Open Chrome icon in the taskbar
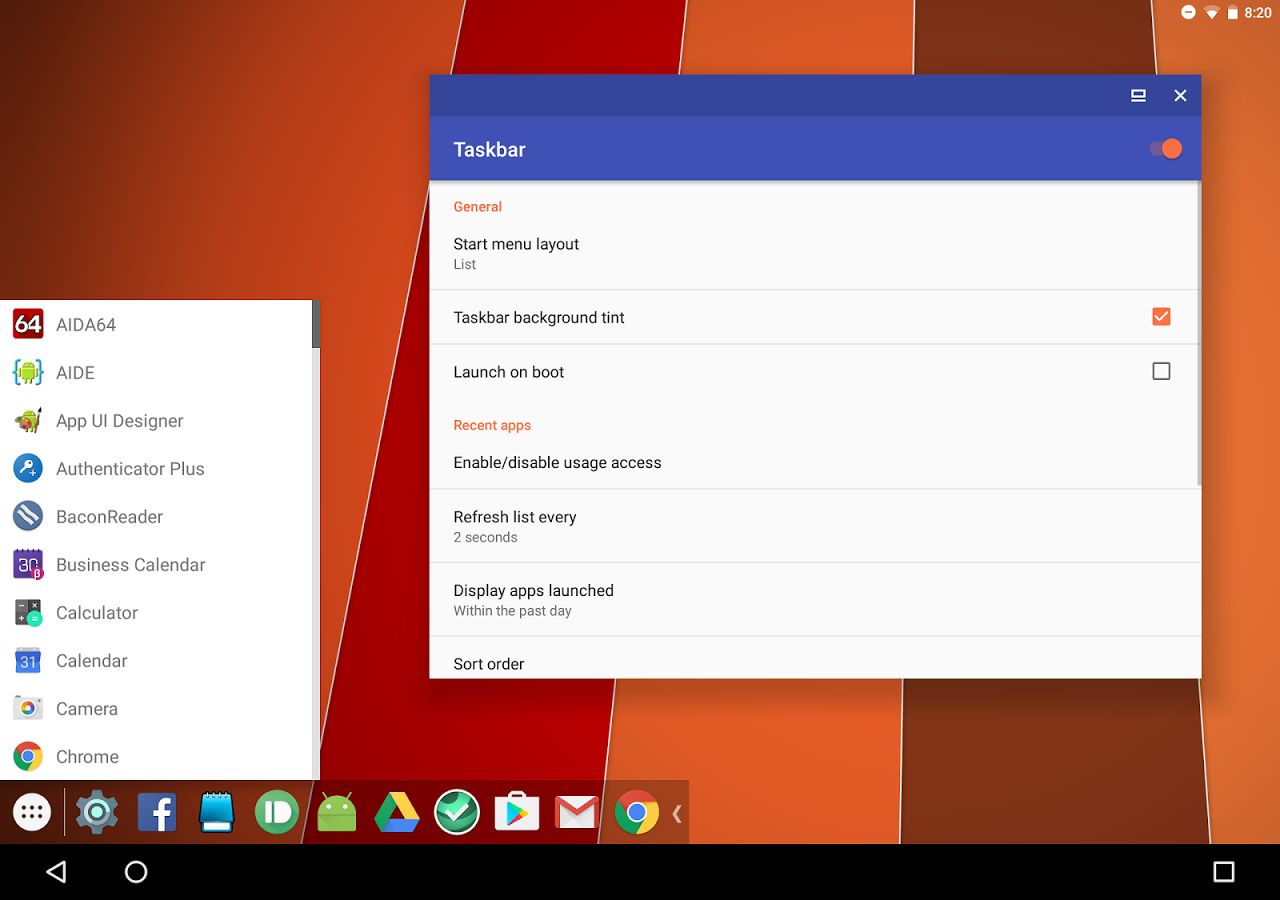 pyautogui.click(x=637, y=812)
